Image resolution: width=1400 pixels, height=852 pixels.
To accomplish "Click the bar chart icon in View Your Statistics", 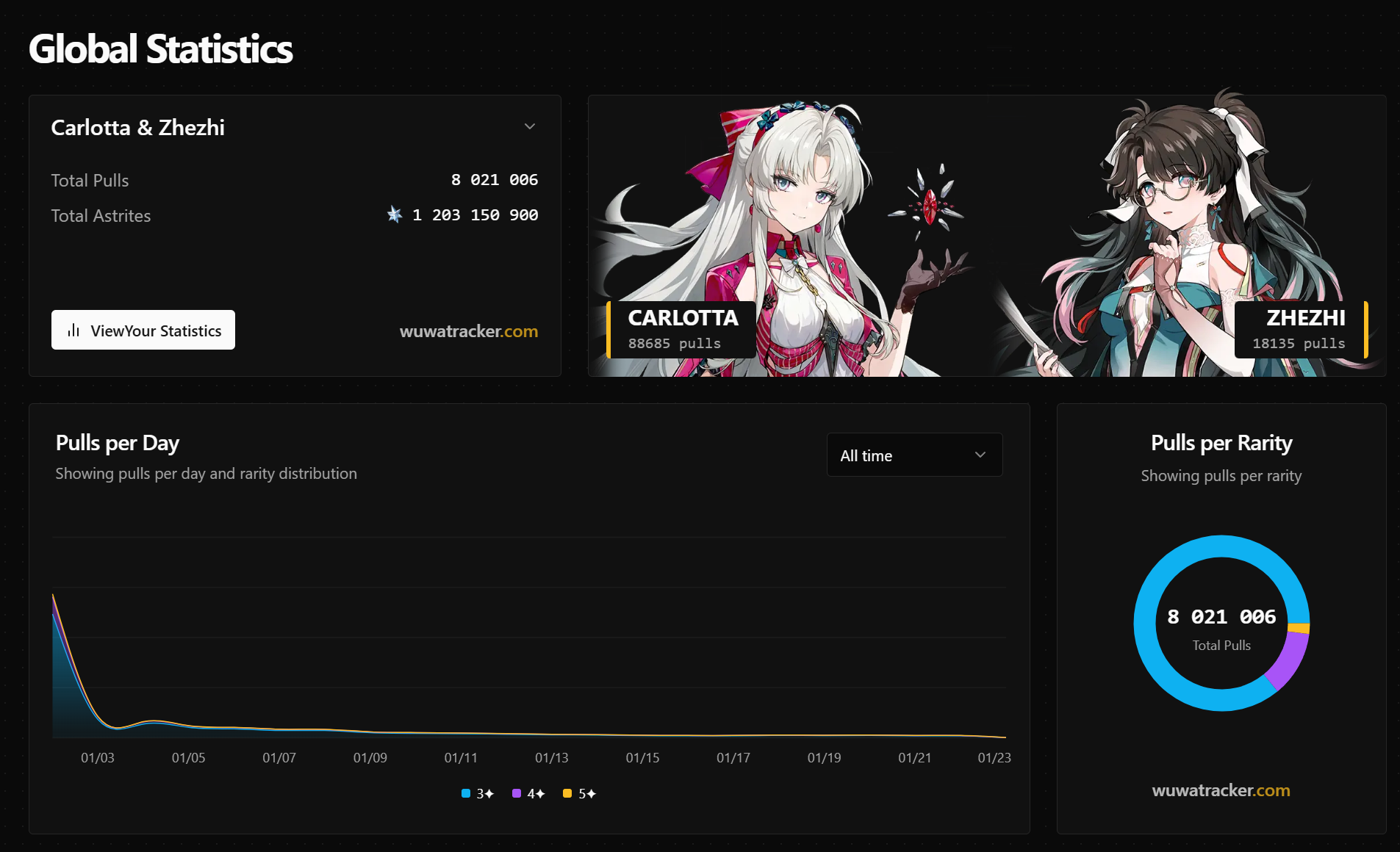I will [x=73, y=331].
